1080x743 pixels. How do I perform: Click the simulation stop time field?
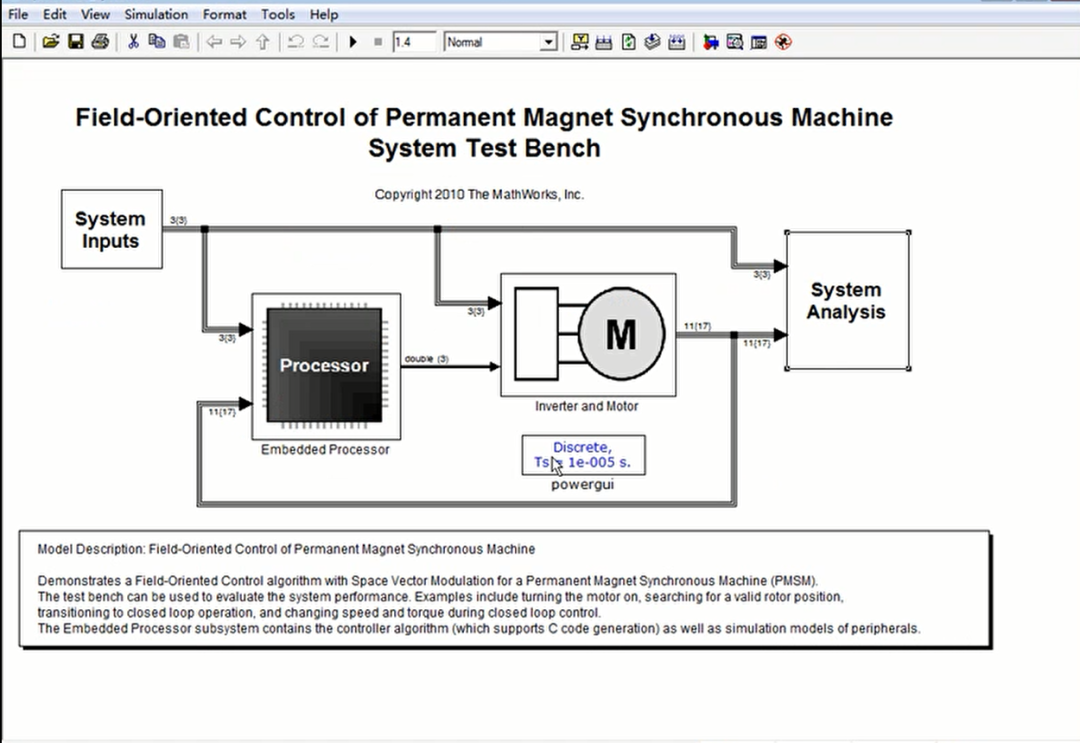pyautogui.click(x=414, y=42)
